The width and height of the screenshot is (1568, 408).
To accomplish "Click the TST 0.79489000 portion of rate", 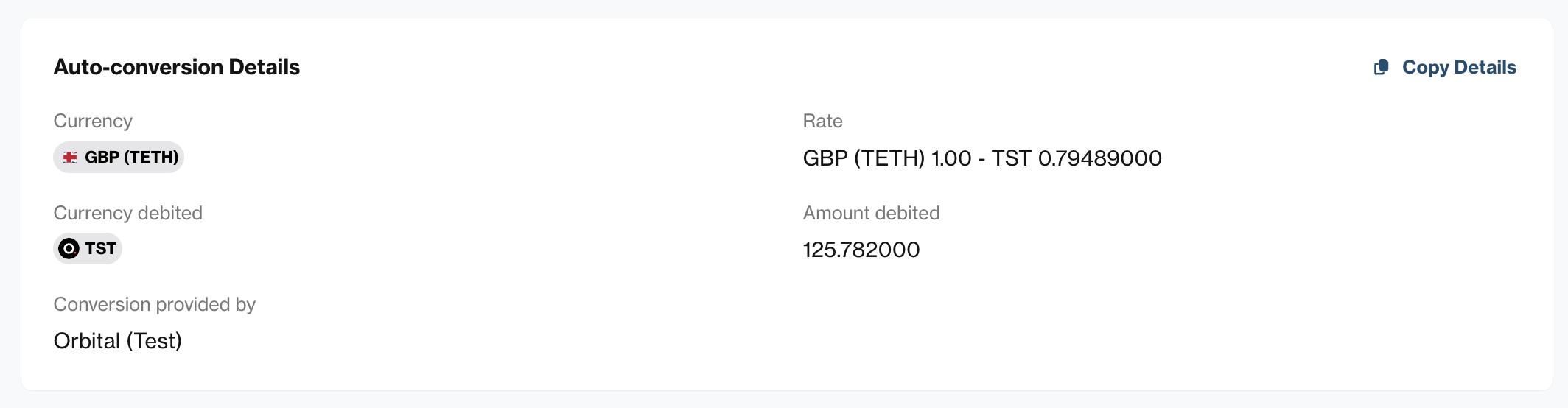I will (1077, 158).
